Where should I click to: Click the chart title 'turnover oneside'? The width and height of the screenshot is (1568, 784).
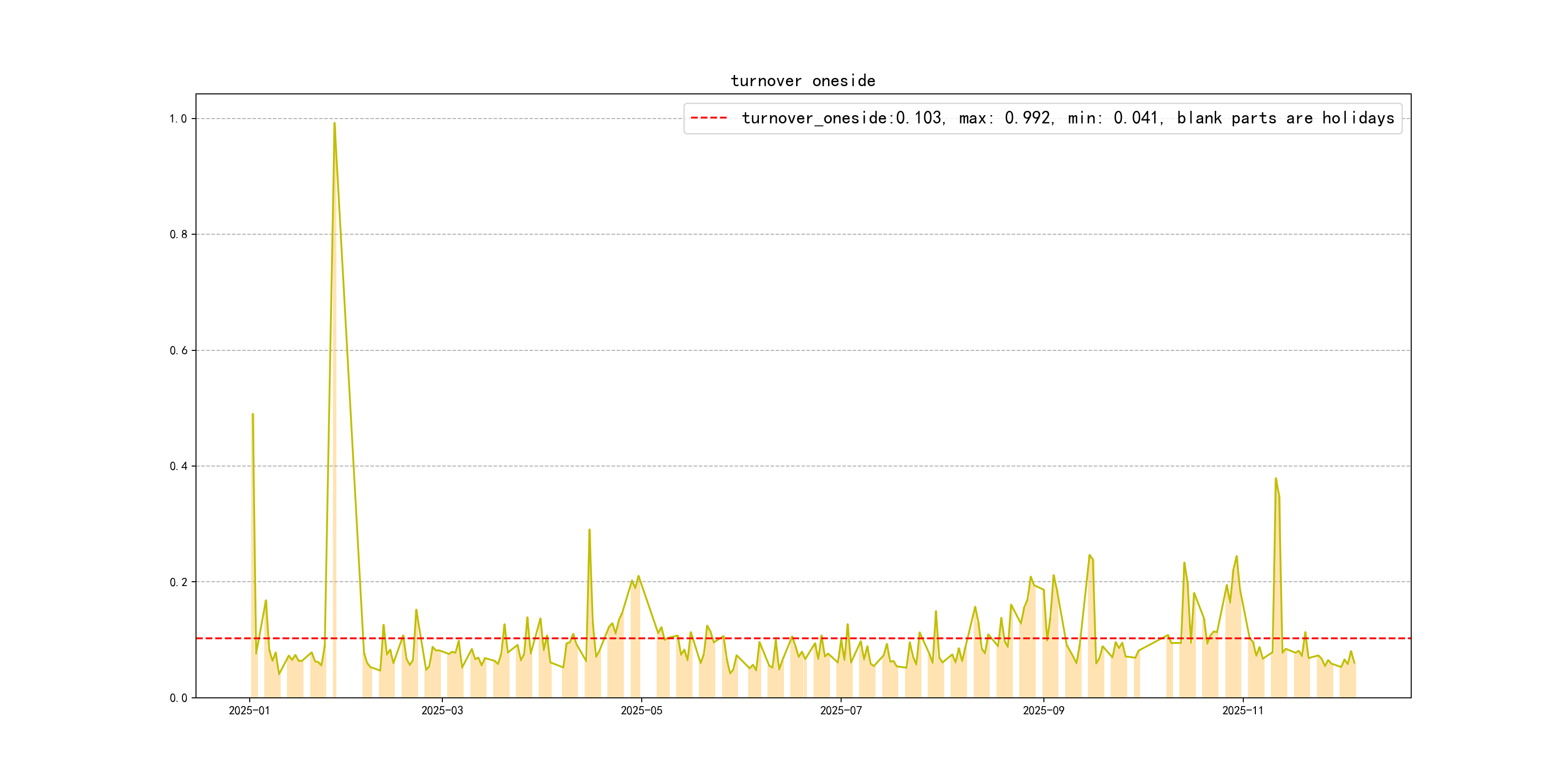point(802,81)
